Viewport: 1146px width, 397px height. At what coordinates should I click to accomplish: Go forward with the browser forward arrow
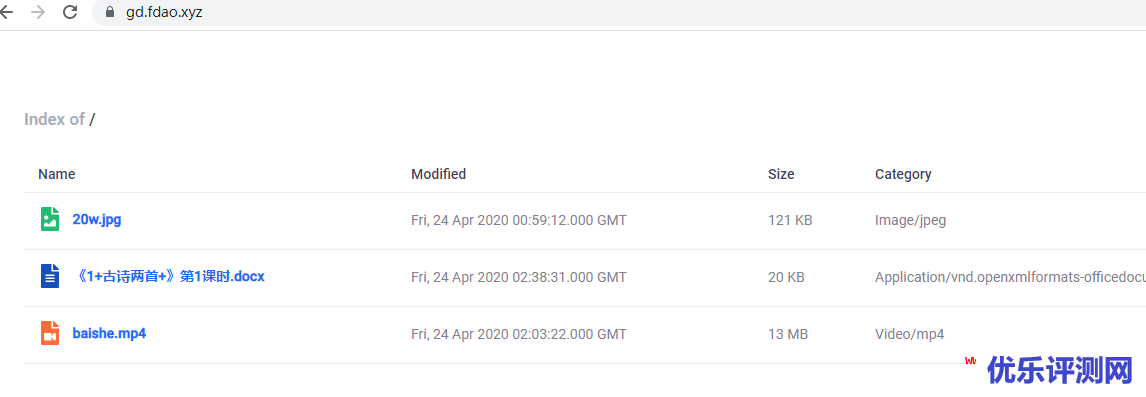38,12
